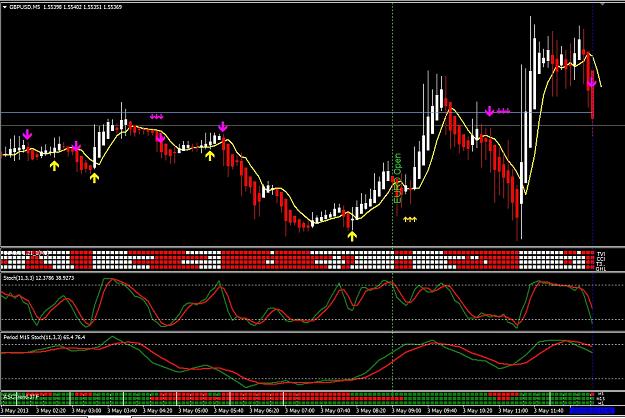Viewport: 625px width, 418px height.
Task: Click the yellow up arrow under lowest candles
Action: pyautogui.click(x=352, y=237)
